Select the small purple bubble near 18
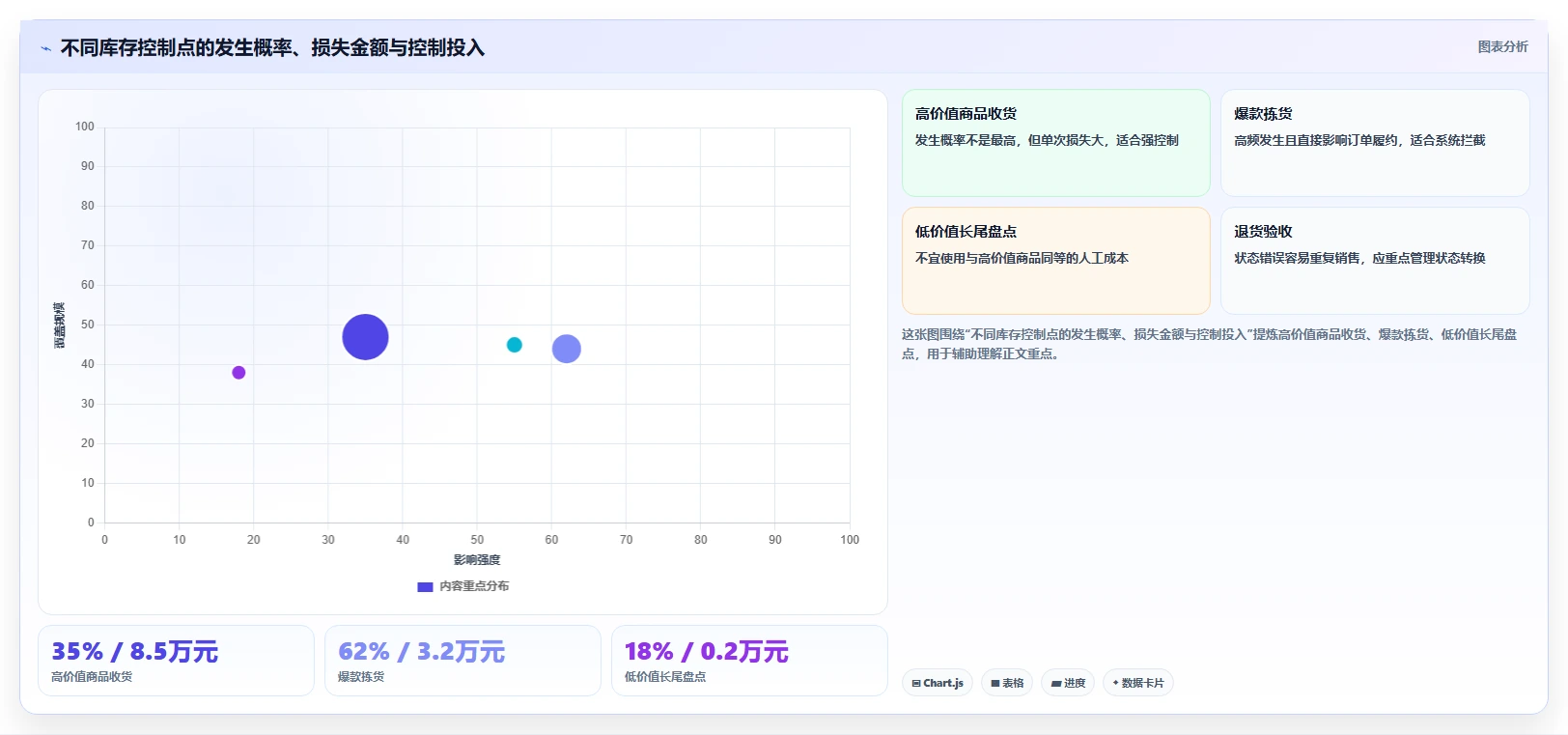This screenshot has width=1568, height=735. (238, 373)
